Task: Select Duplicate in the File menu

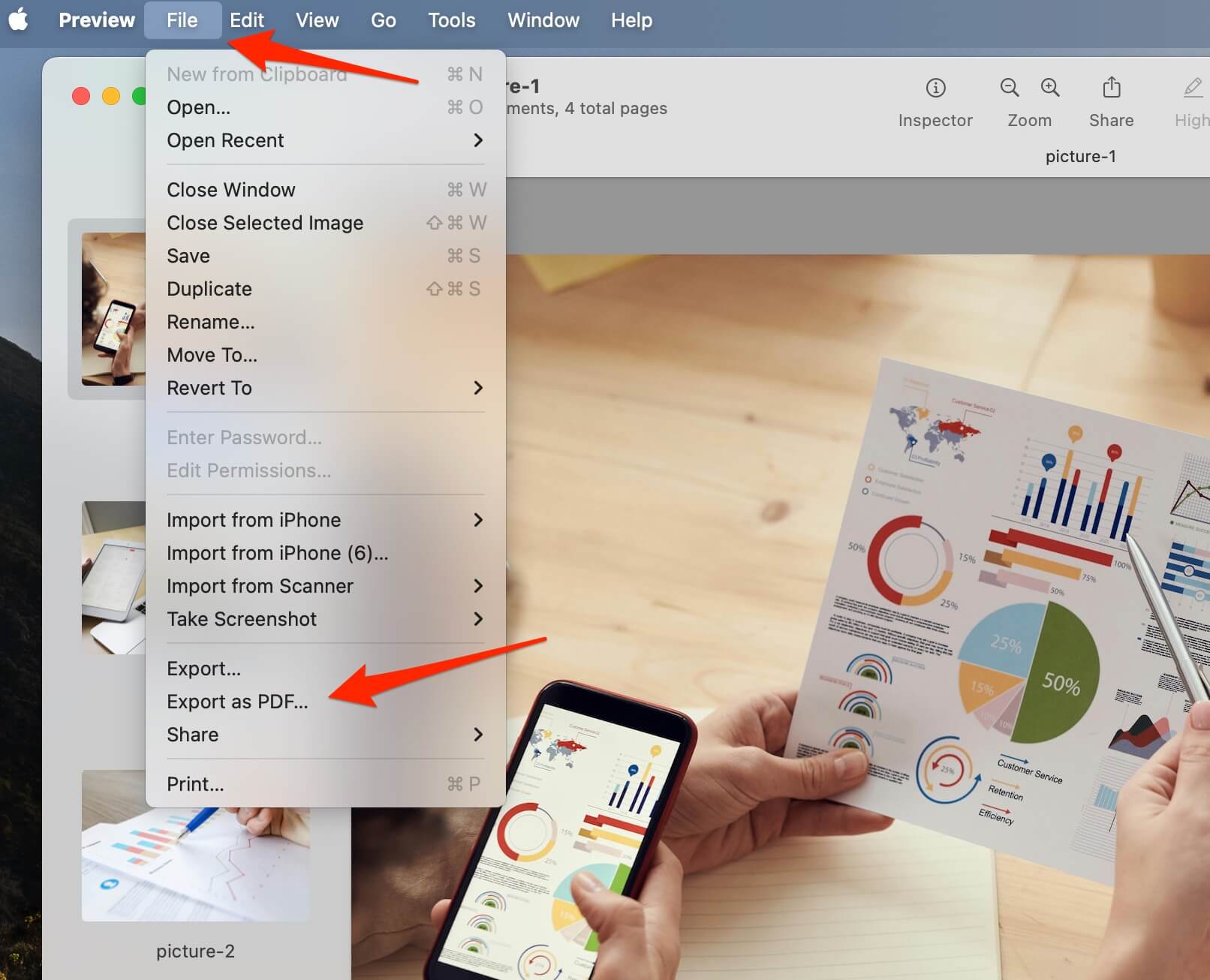Action: (209, 289)
